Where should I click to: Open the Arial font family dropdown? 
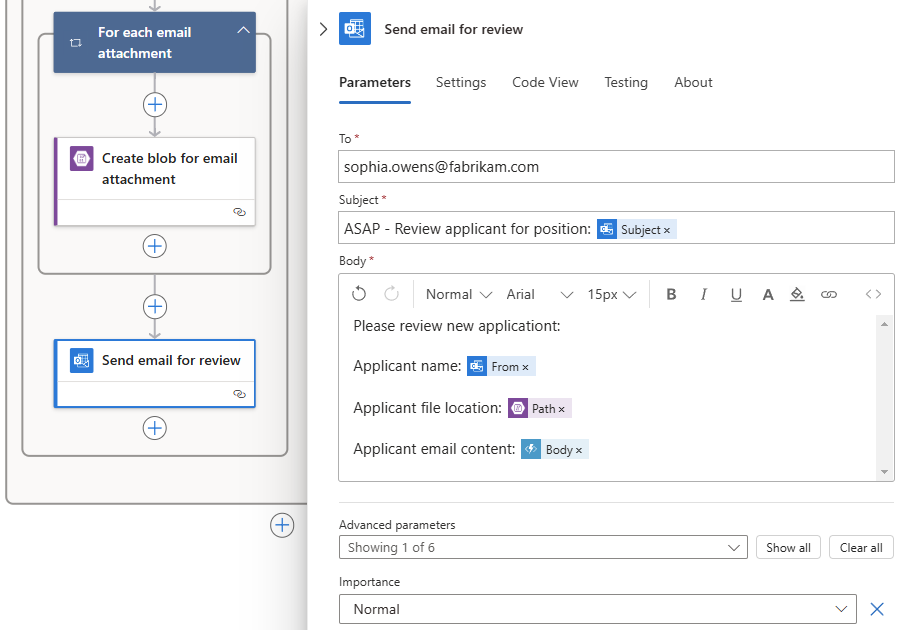535,293
